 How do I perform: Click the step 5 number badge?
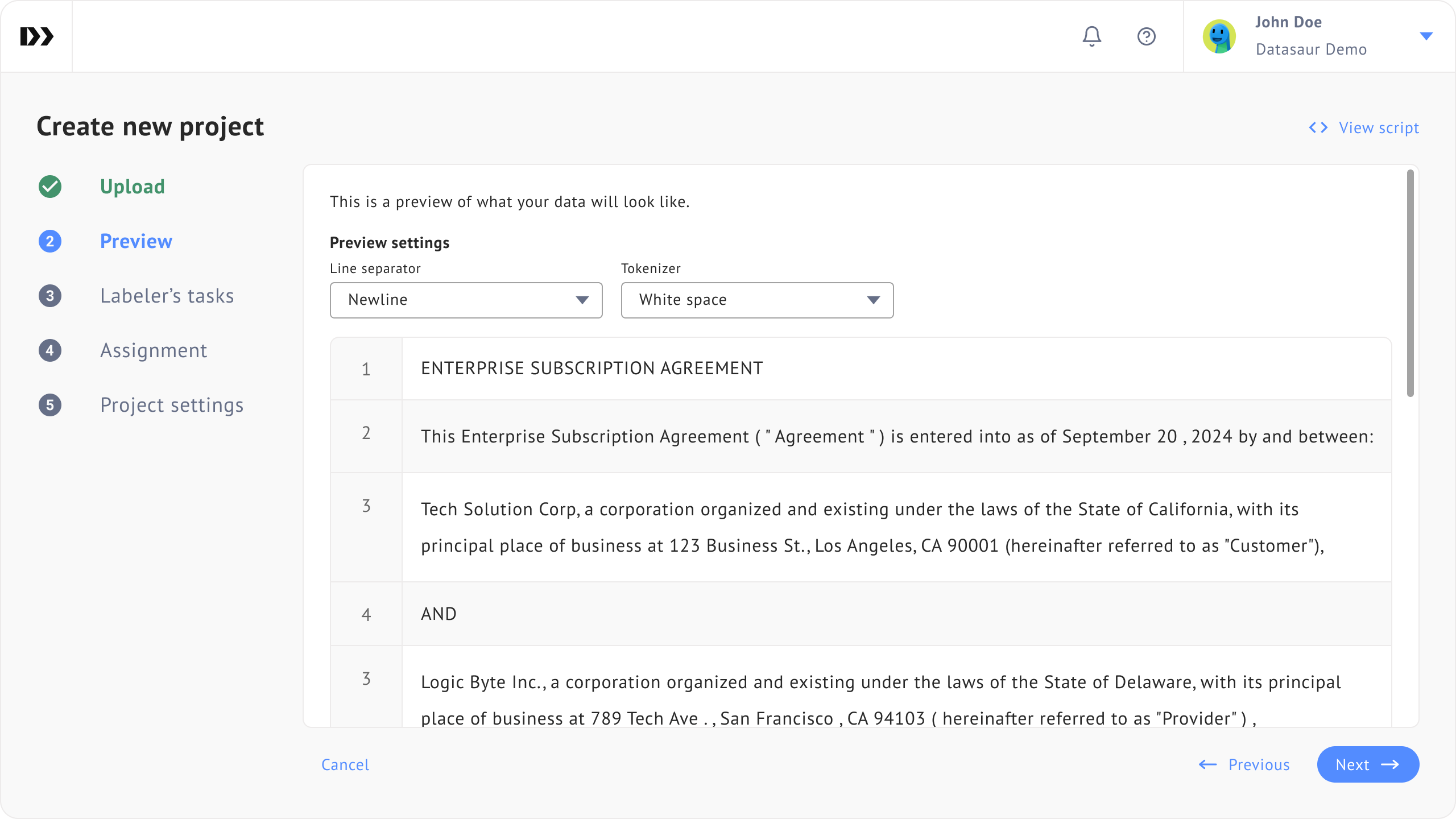coord(50,405)
